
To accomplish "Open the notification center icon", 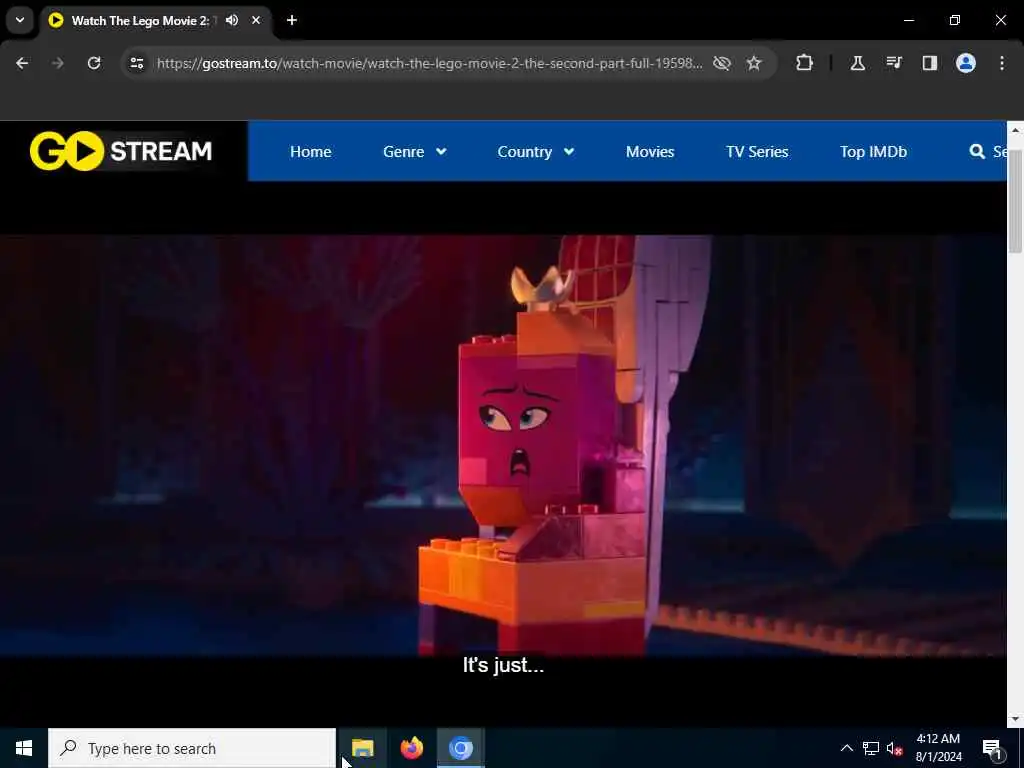I will coord(992,748).
